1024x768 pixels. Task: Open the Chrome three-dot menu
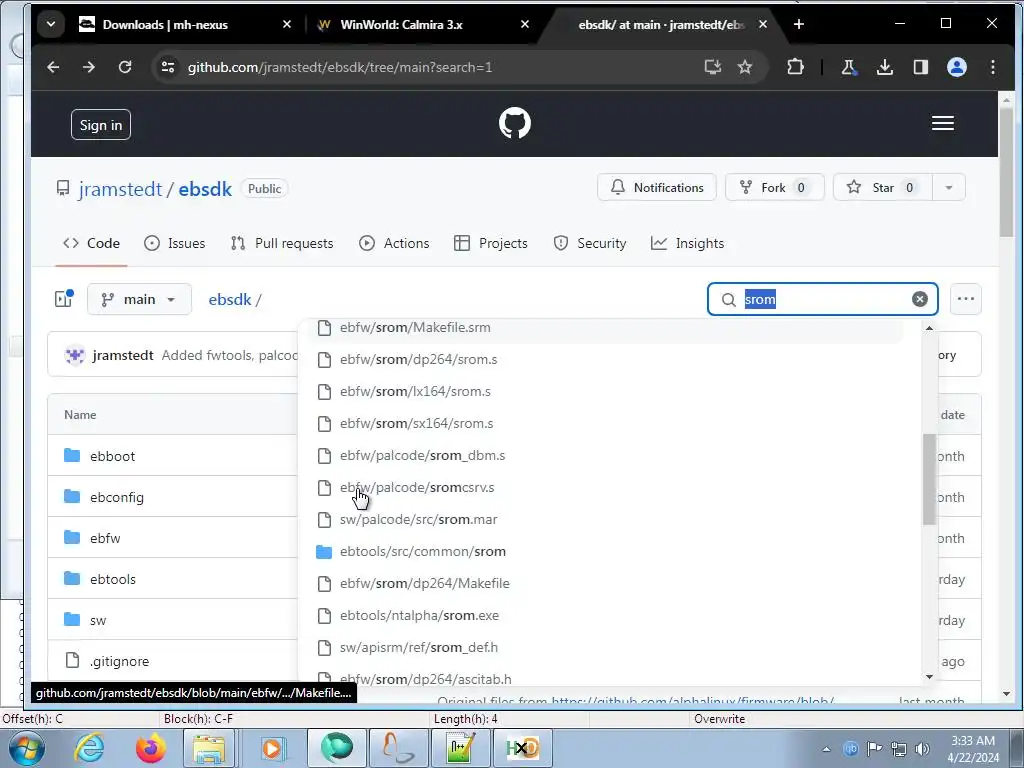coord(993,67)
